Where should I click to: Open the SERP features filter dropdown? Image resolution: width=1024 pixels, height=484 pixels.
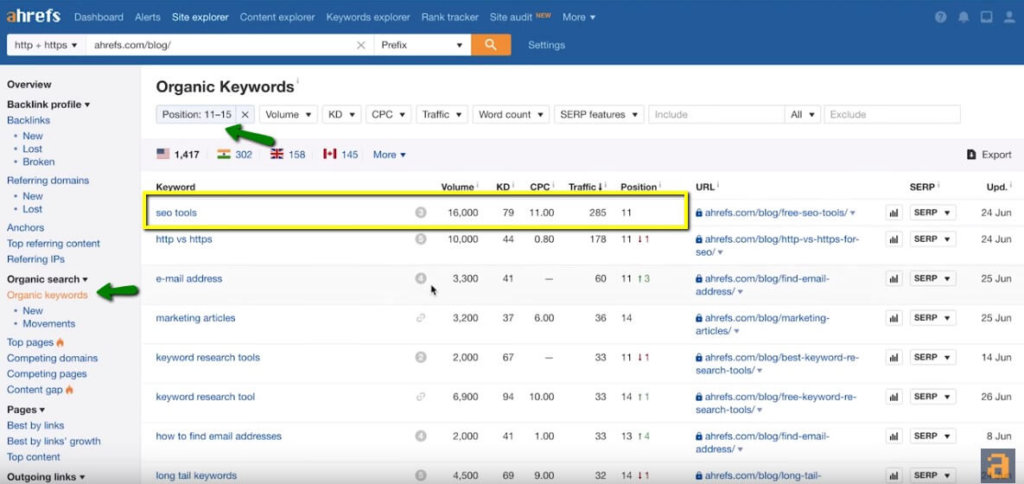point(599,114)
